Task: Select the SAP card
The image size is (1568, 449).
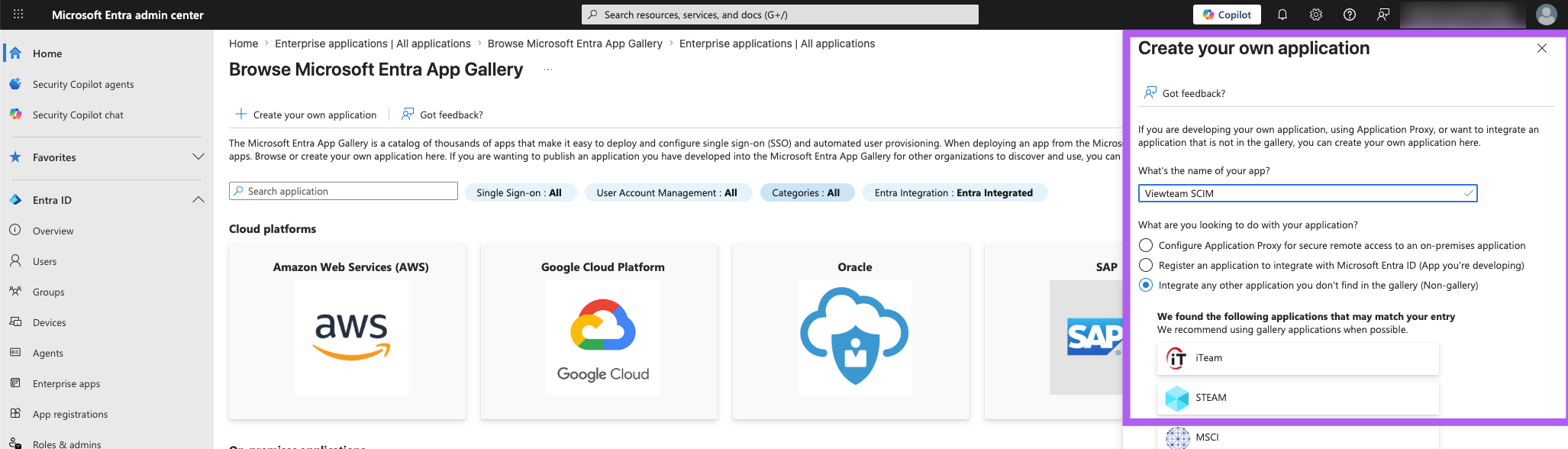Action: 1053,331
